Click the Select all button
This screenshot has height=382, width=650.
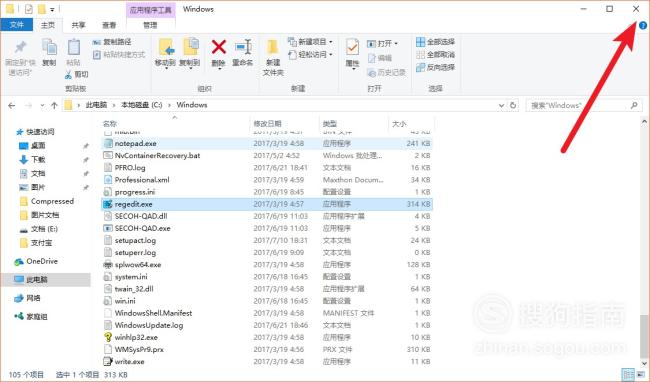[435, 42]
